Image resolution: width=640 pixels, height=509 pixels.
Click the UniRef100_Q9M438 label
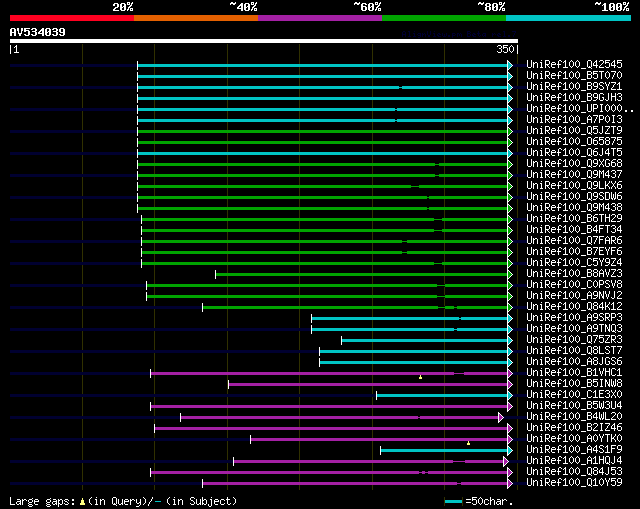point(574,208)
